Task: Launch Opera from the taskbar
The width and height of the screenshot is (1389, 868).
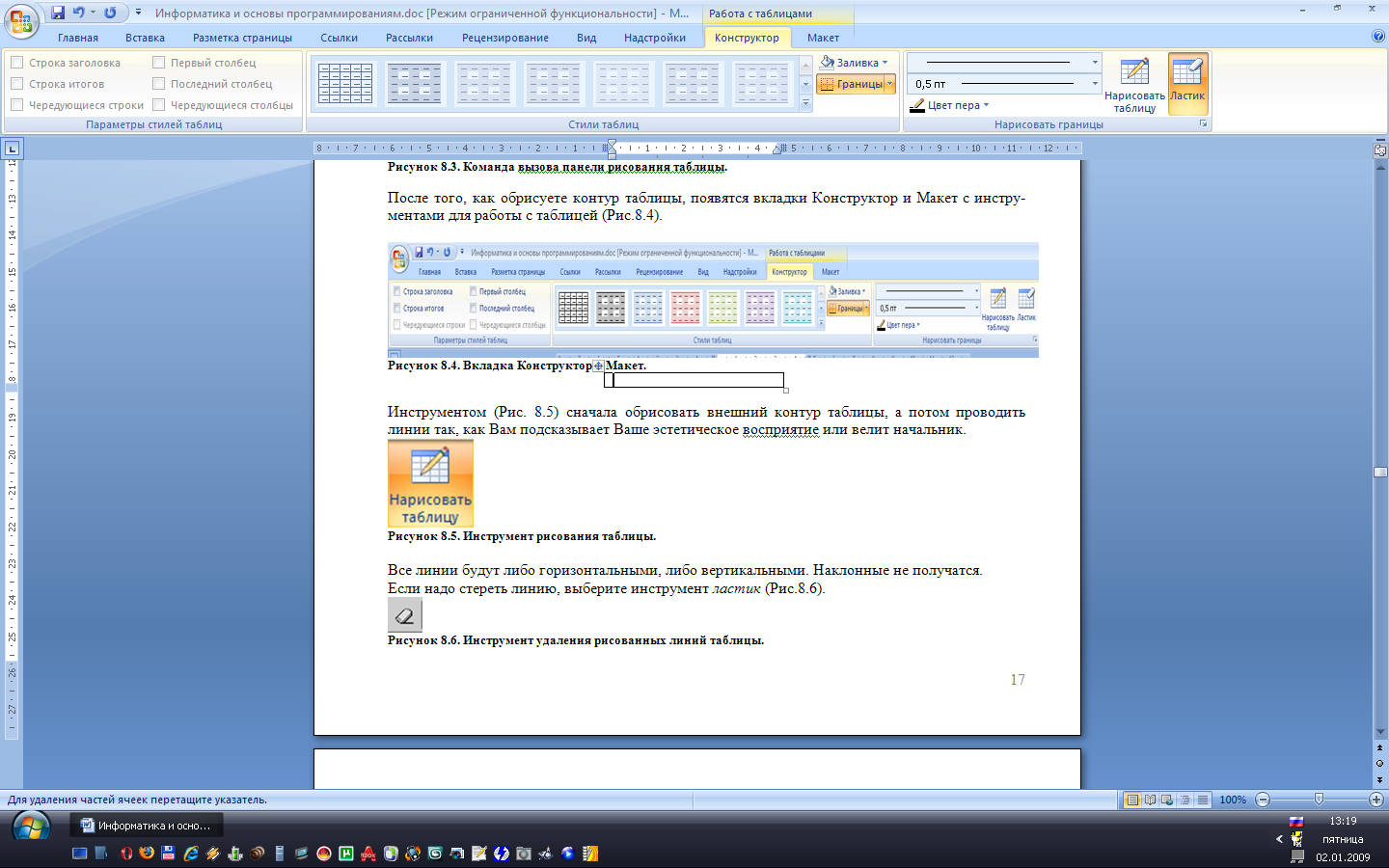Action: point(126,854)
